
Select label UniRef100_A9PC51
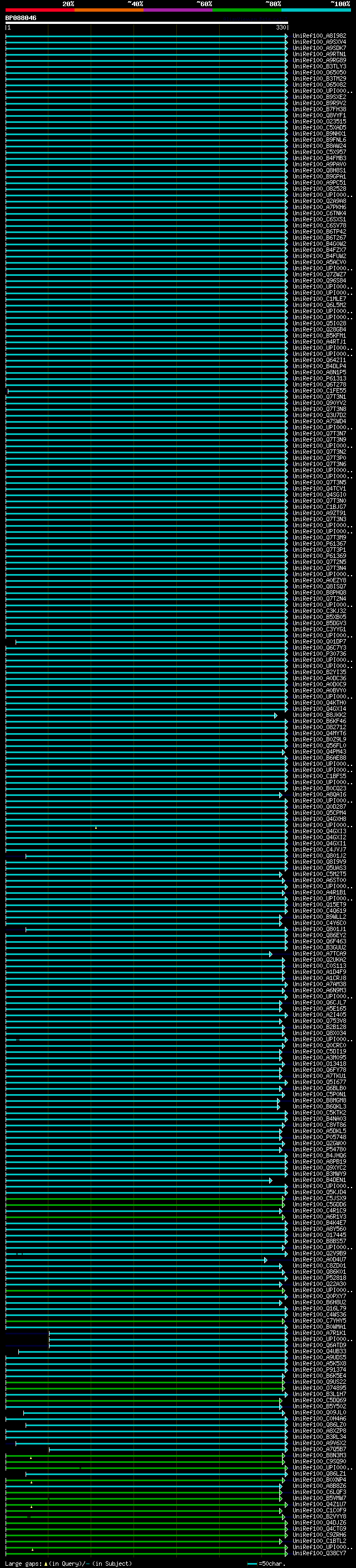319,182
